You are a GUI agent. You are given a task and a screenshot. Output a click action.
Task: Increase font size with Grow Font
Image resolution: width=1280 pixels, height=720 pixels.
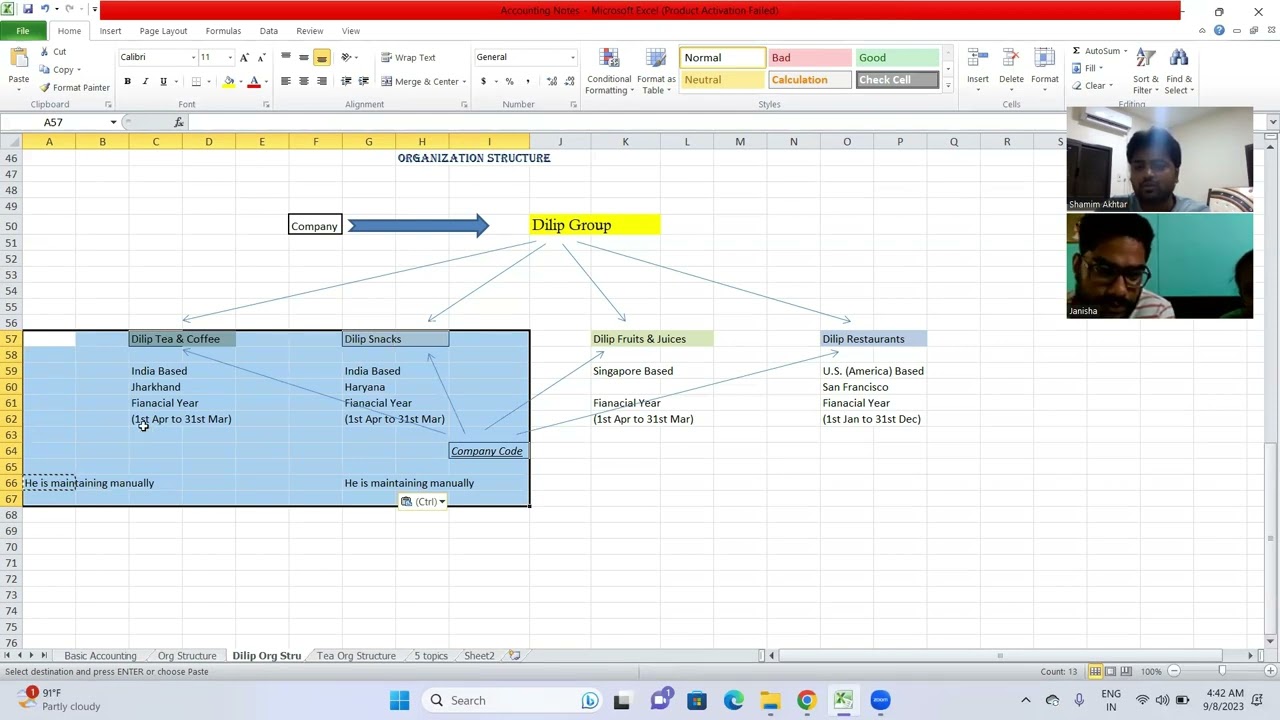244,57
